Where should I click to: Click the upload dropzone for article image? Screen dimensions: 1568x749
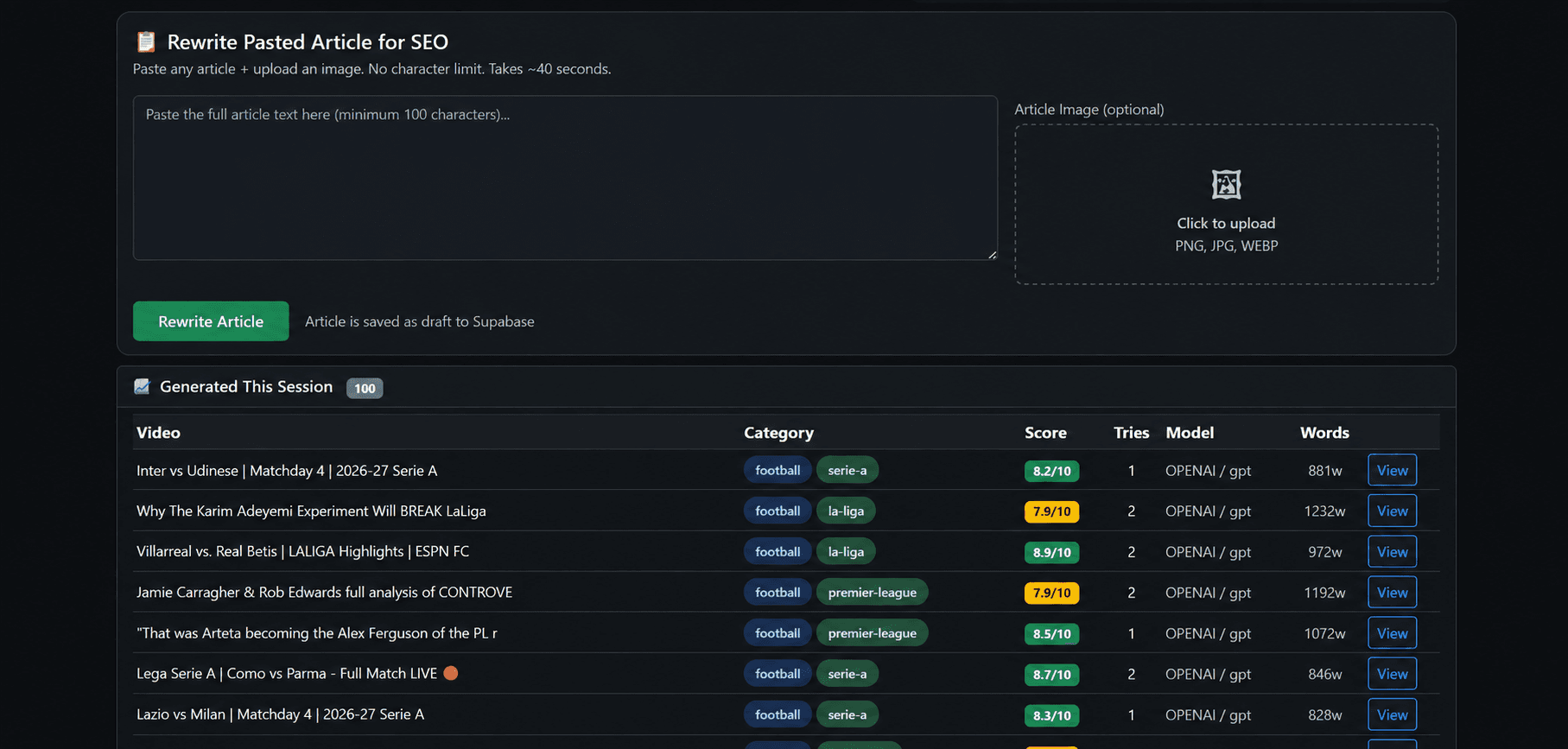[x=1226, y=204]
